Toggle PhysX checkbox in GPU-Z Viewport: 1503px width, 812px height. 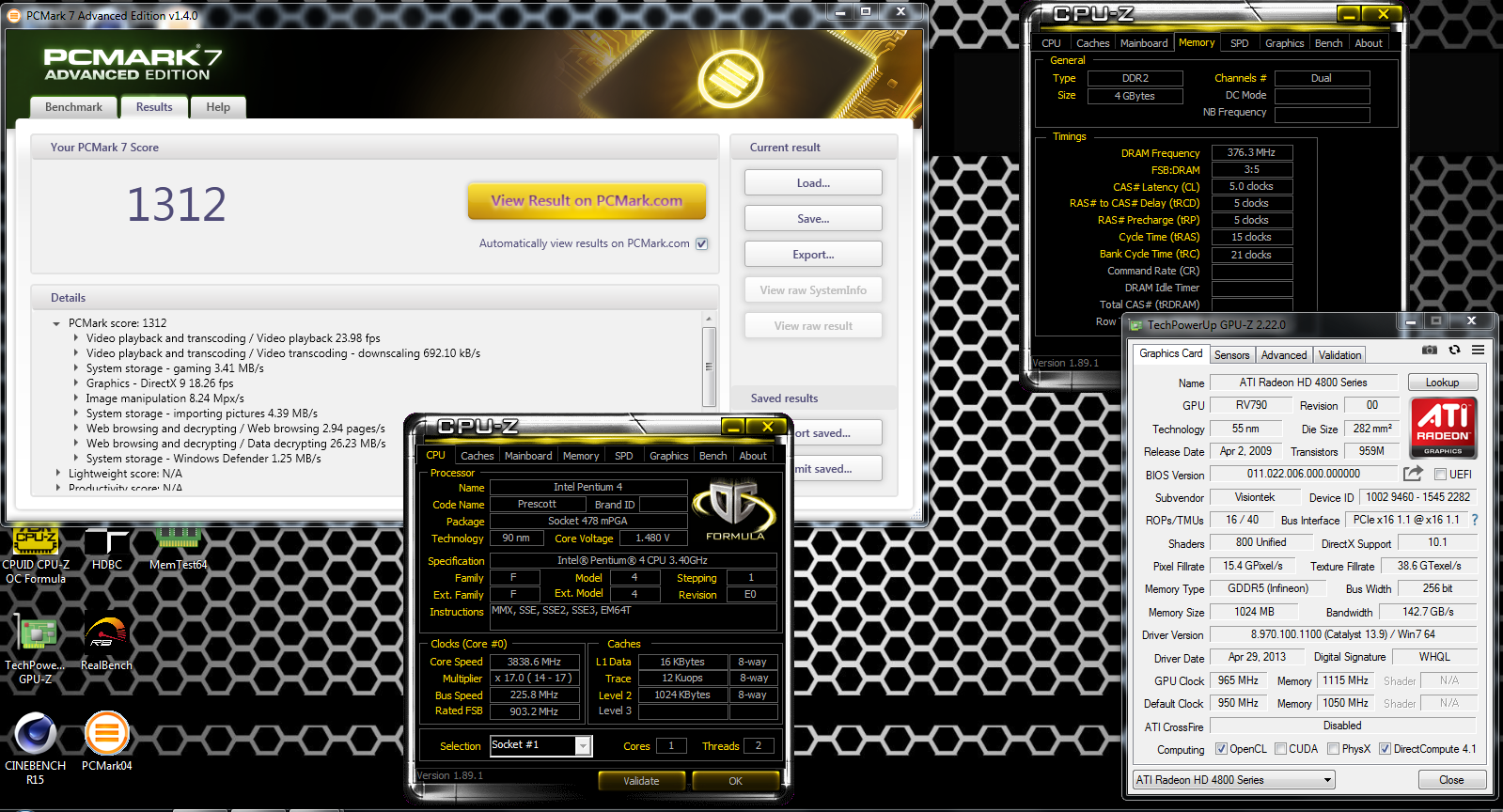tap(1333, 749)
